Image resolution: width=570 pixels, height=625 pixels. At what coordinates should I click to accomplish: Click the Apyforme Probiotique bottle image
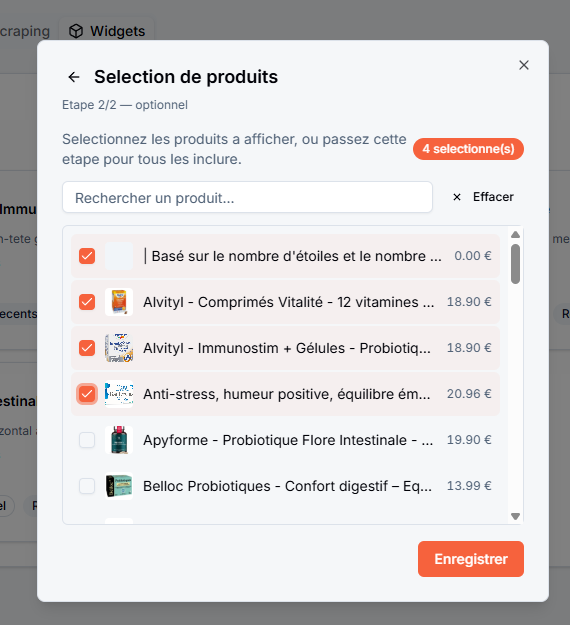(x=119, y=440)
